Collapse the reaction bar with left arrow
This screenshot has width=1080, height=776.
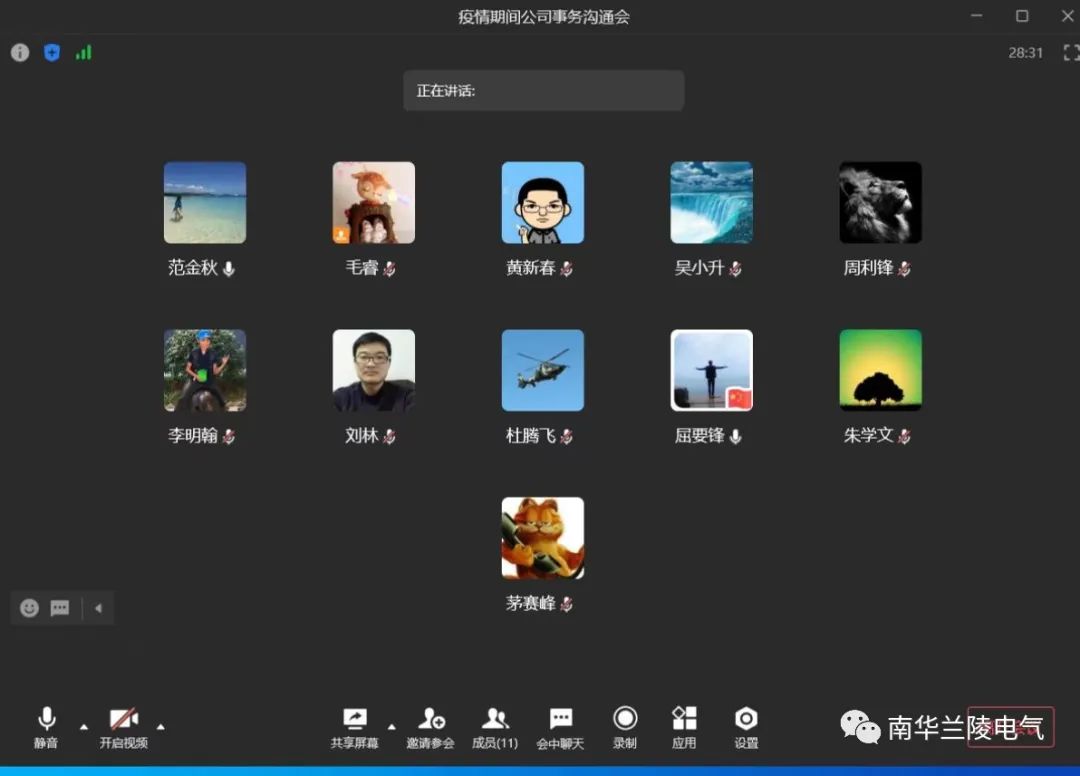[98, 608]
